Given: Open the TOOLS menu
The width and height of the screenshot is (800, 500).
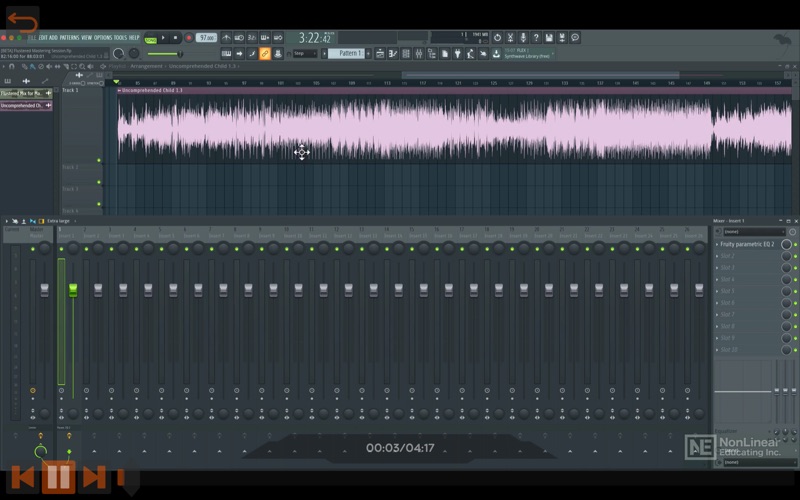Looking at the screenshot, I should 120,38.
